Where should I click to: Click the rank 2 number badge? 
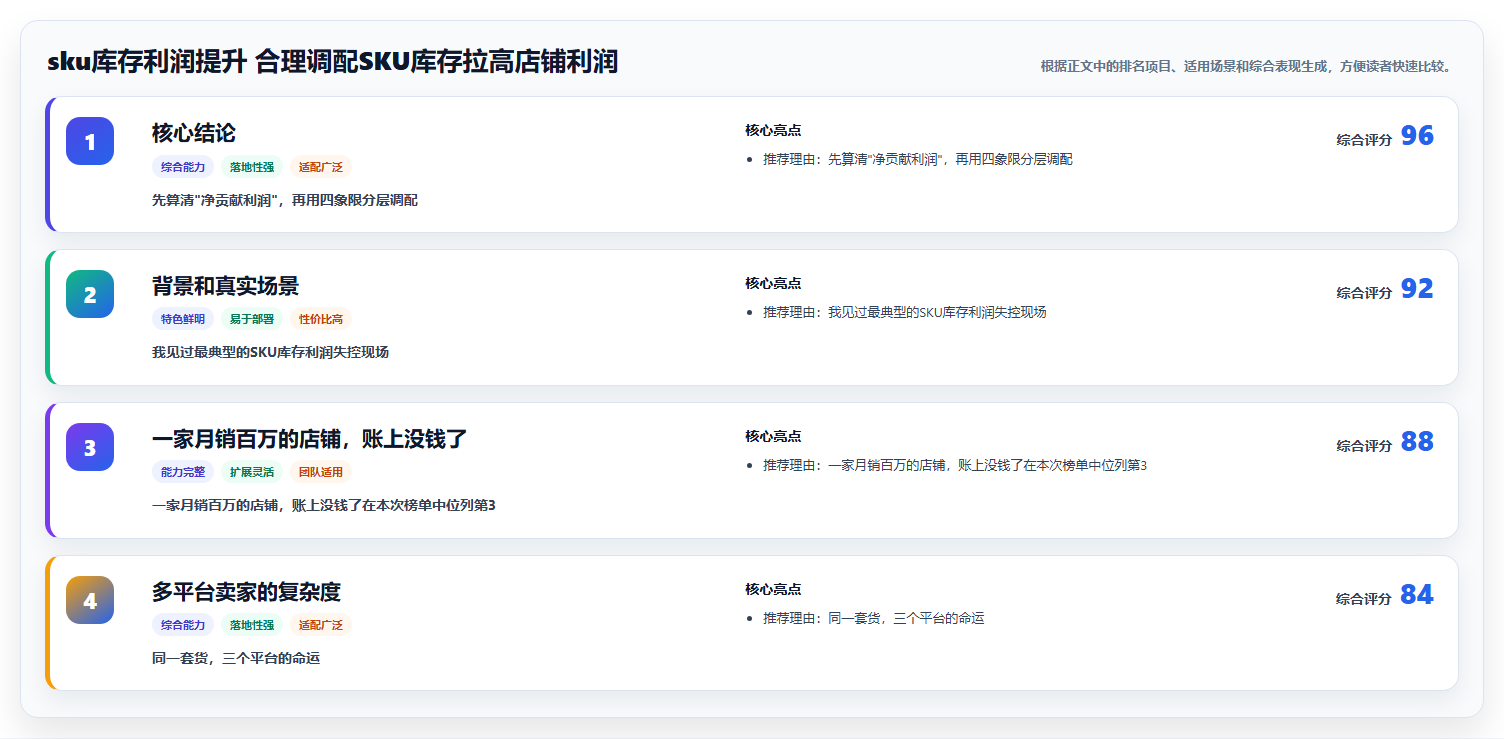click(x=90, y=294)
